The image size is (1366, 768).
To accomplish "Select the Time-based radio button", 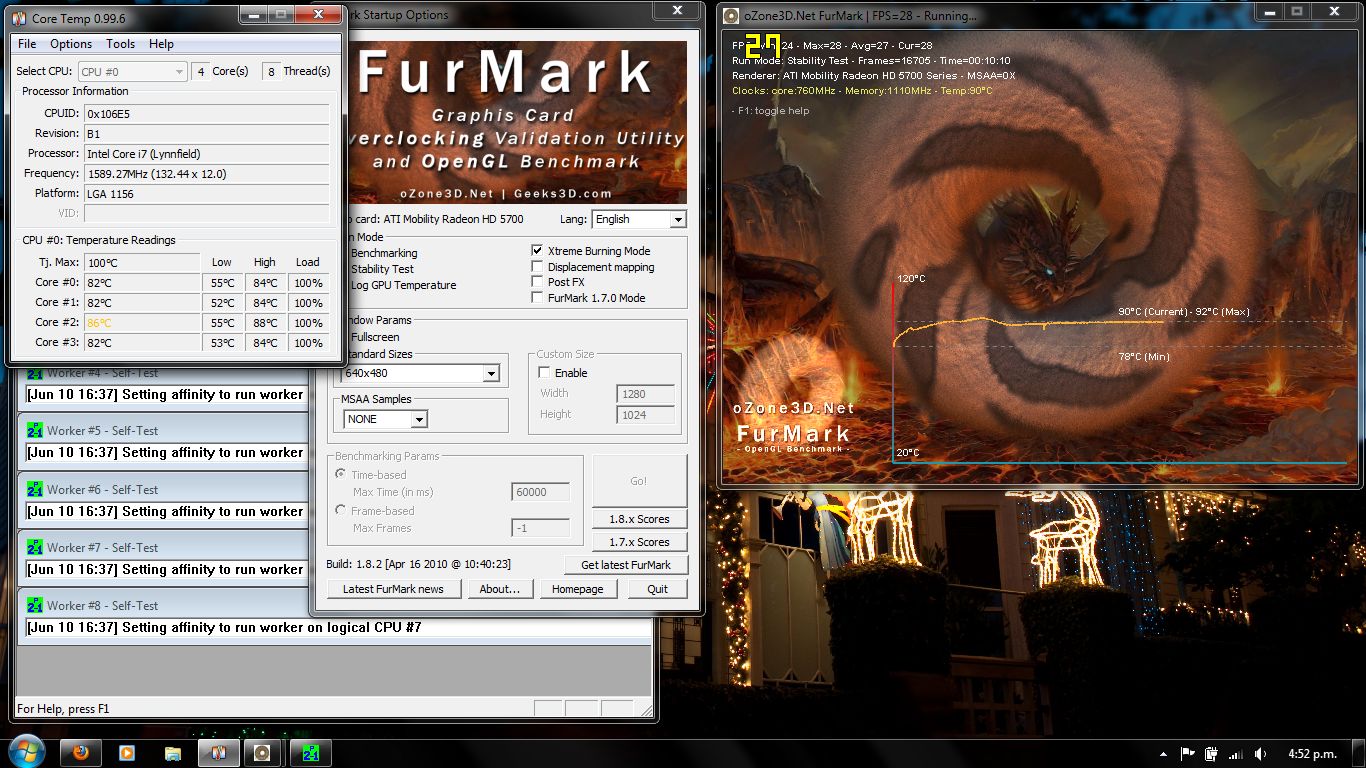I will click(341, 475).
